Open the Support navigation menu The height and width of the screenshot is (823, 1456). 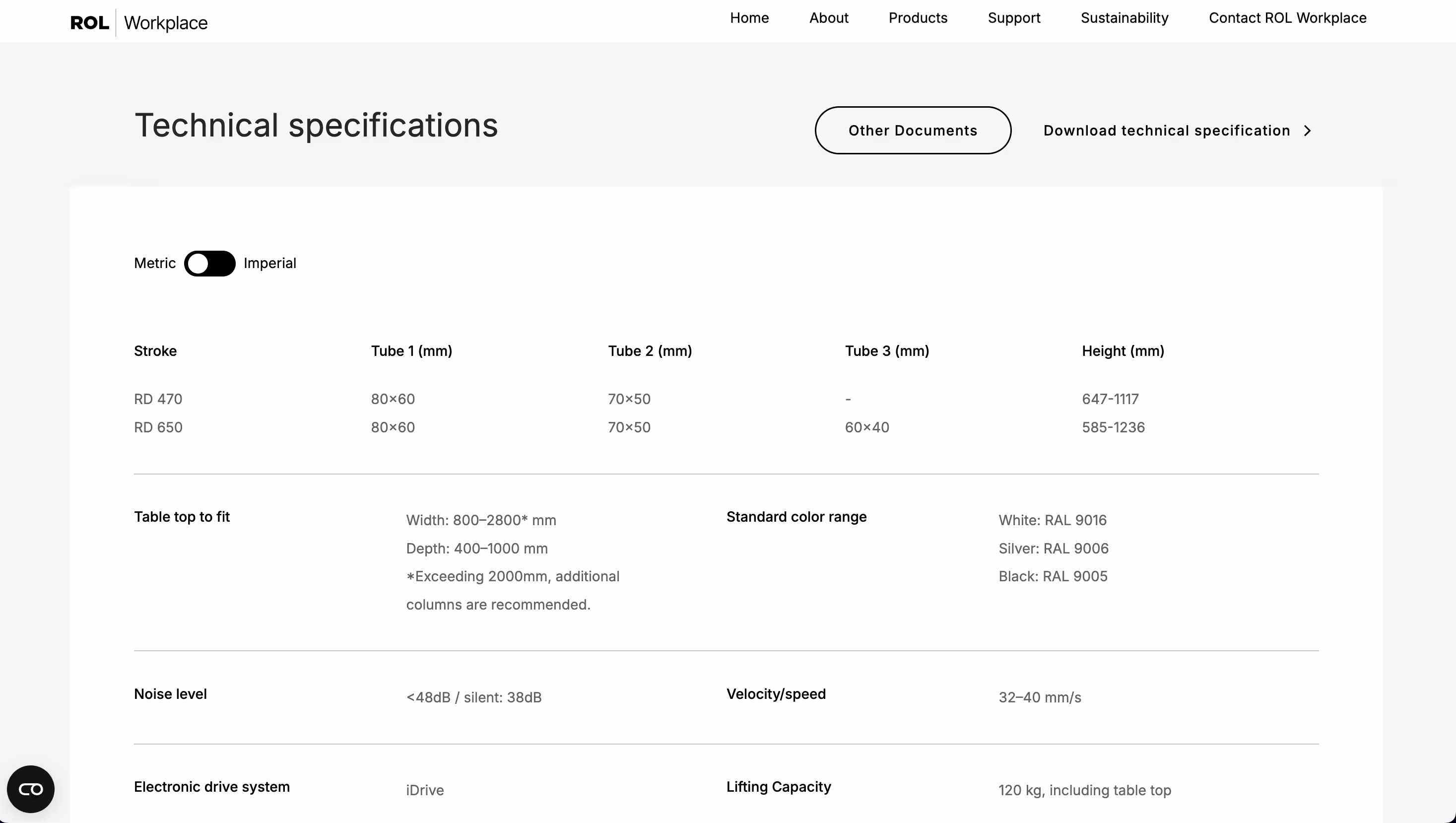(1014, 18)
